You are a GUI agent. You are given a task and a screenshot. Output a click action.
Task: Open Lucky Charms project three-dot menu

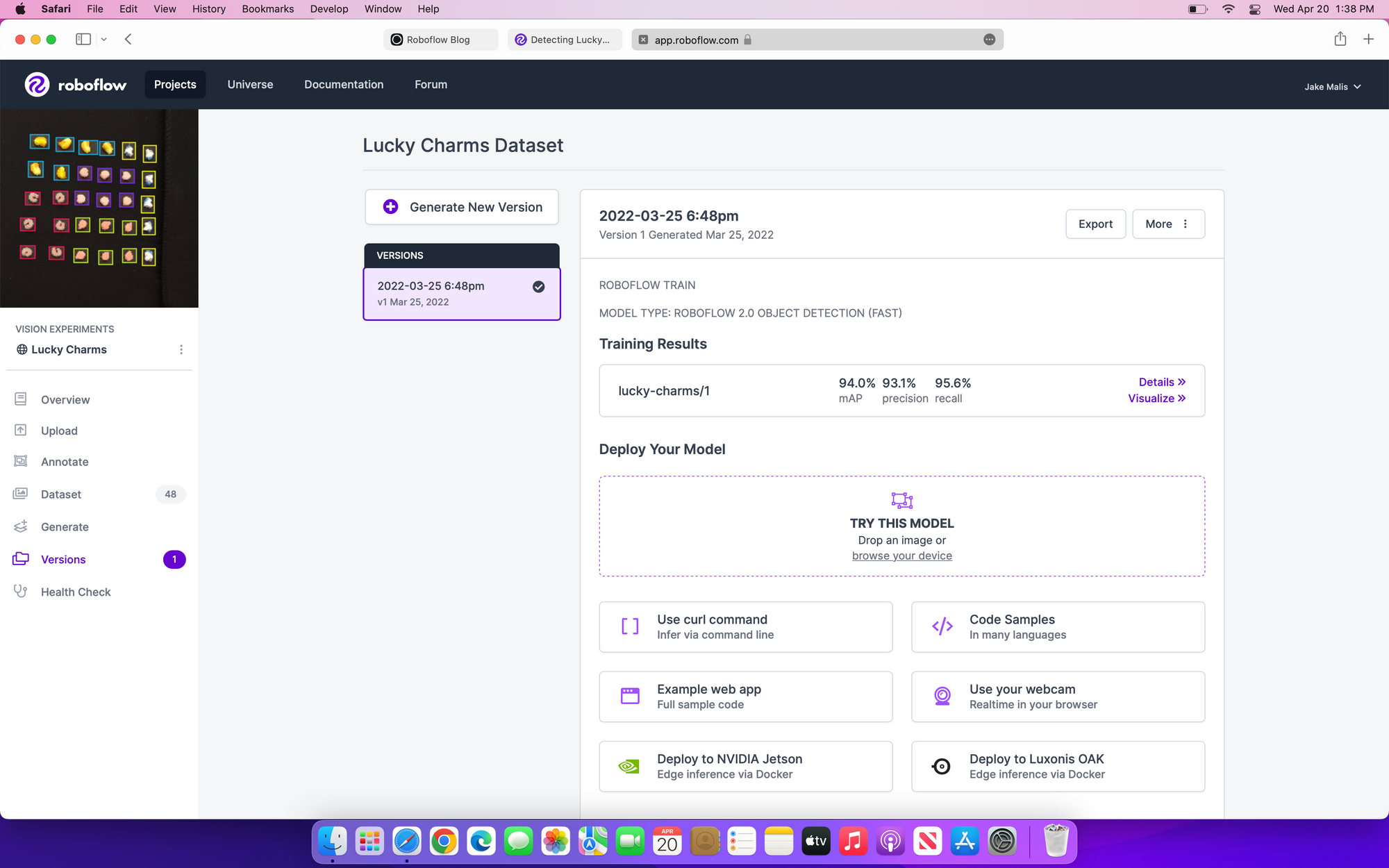tap(181, 349)
